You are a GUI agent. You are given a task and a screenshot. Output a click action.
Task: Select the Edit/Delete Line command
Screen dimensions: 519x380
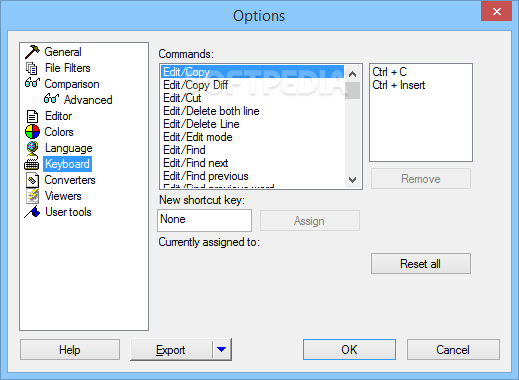click(252, 124)
